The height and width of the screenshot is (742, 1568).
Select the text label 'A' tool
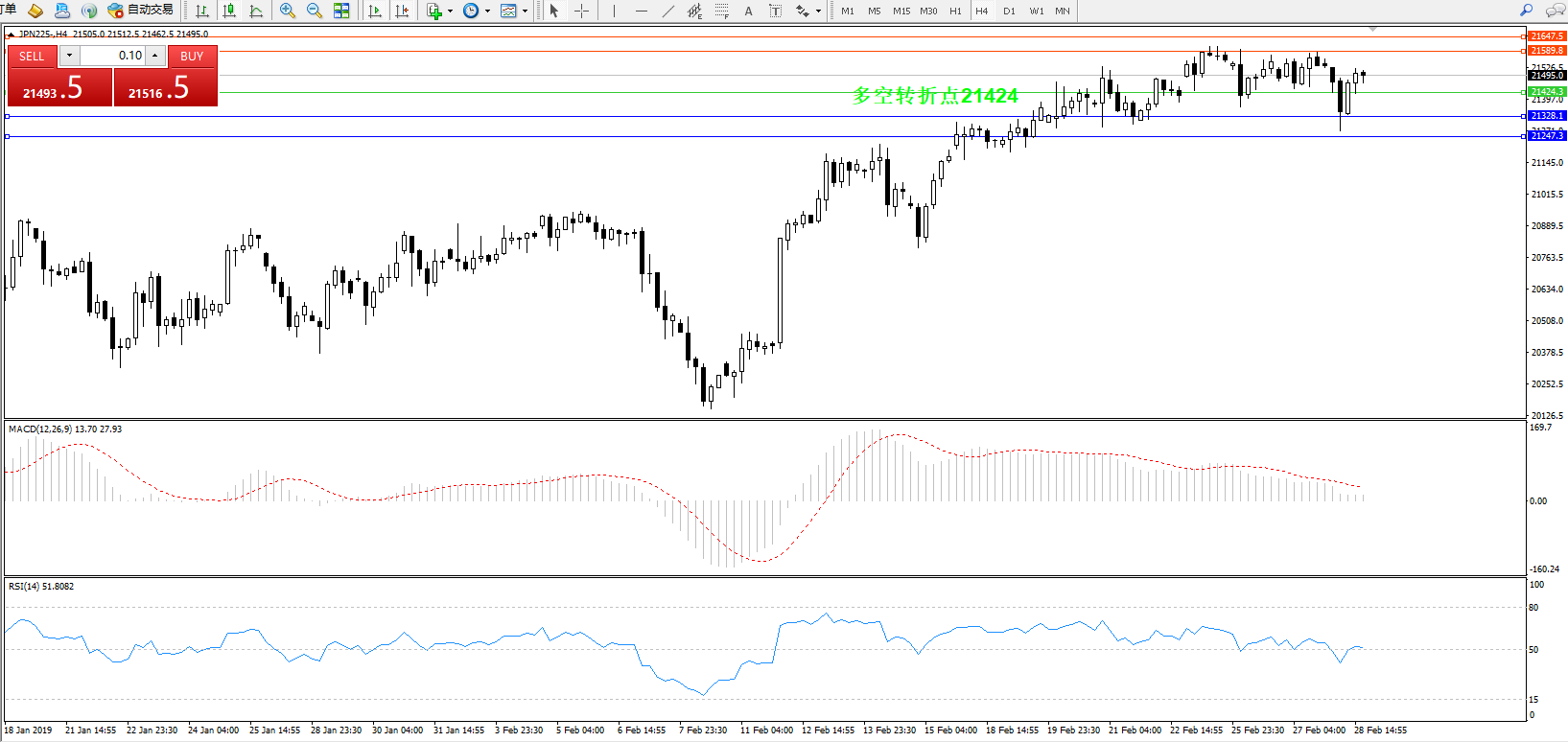[748, 11]
